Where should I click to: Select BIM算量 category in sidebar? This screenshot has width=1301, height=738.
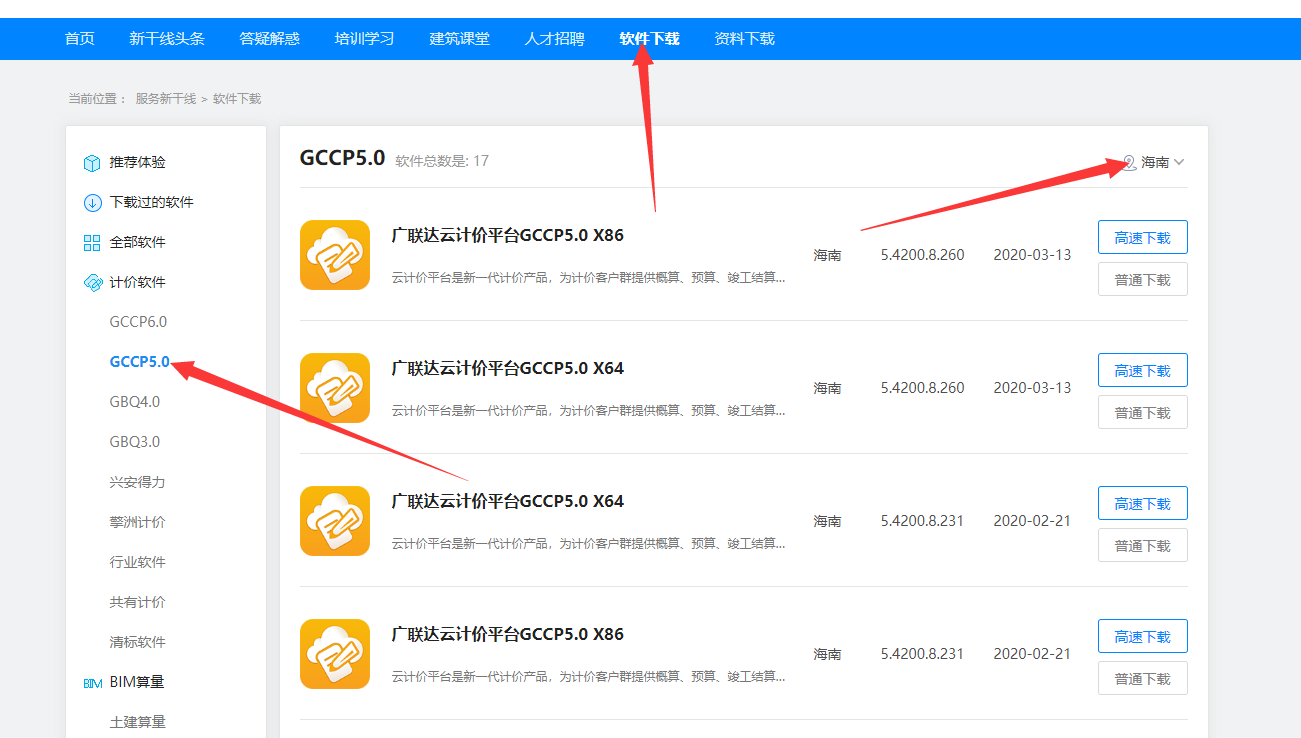137,682
